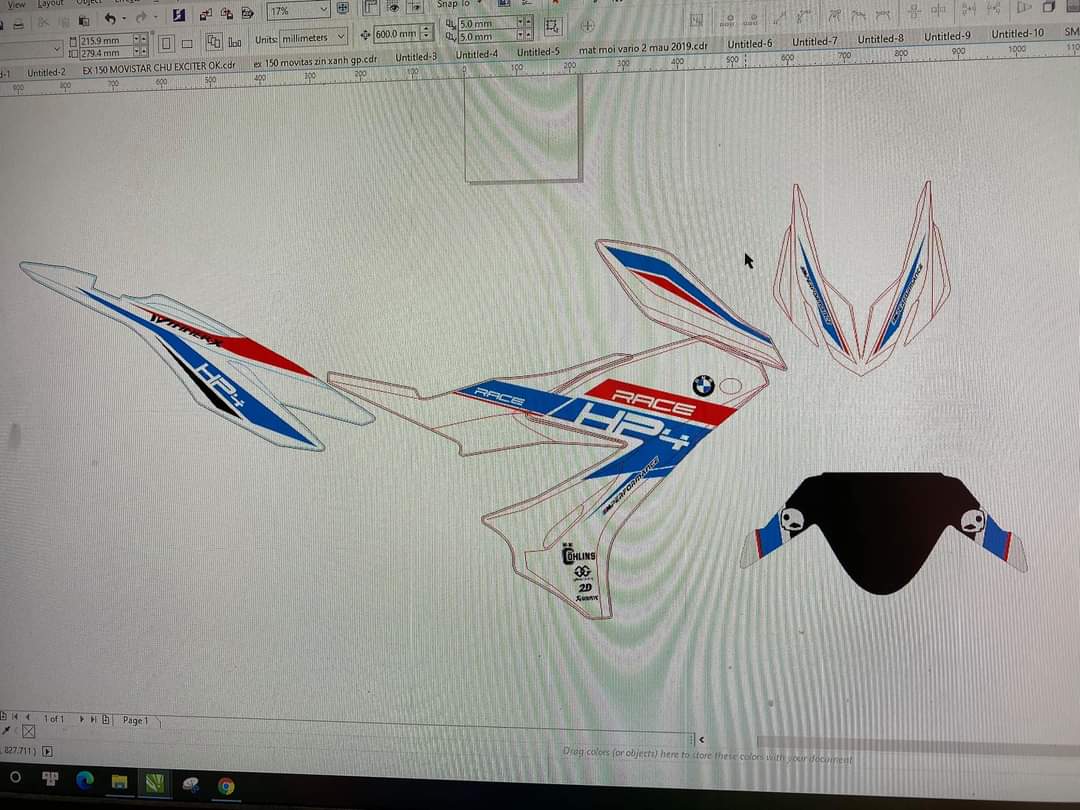Switch to Untitled-10 document tab
The image size is (1080, 810).
click(x=1018, y=34)
